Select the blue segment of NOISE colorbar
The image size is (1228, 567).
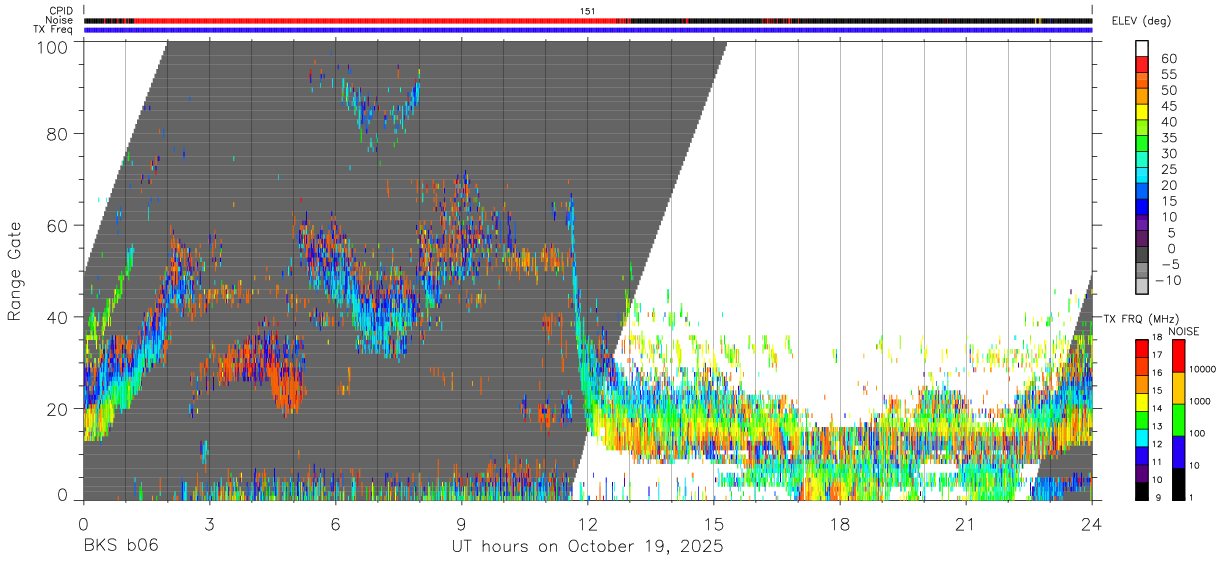coord(1177,452)
